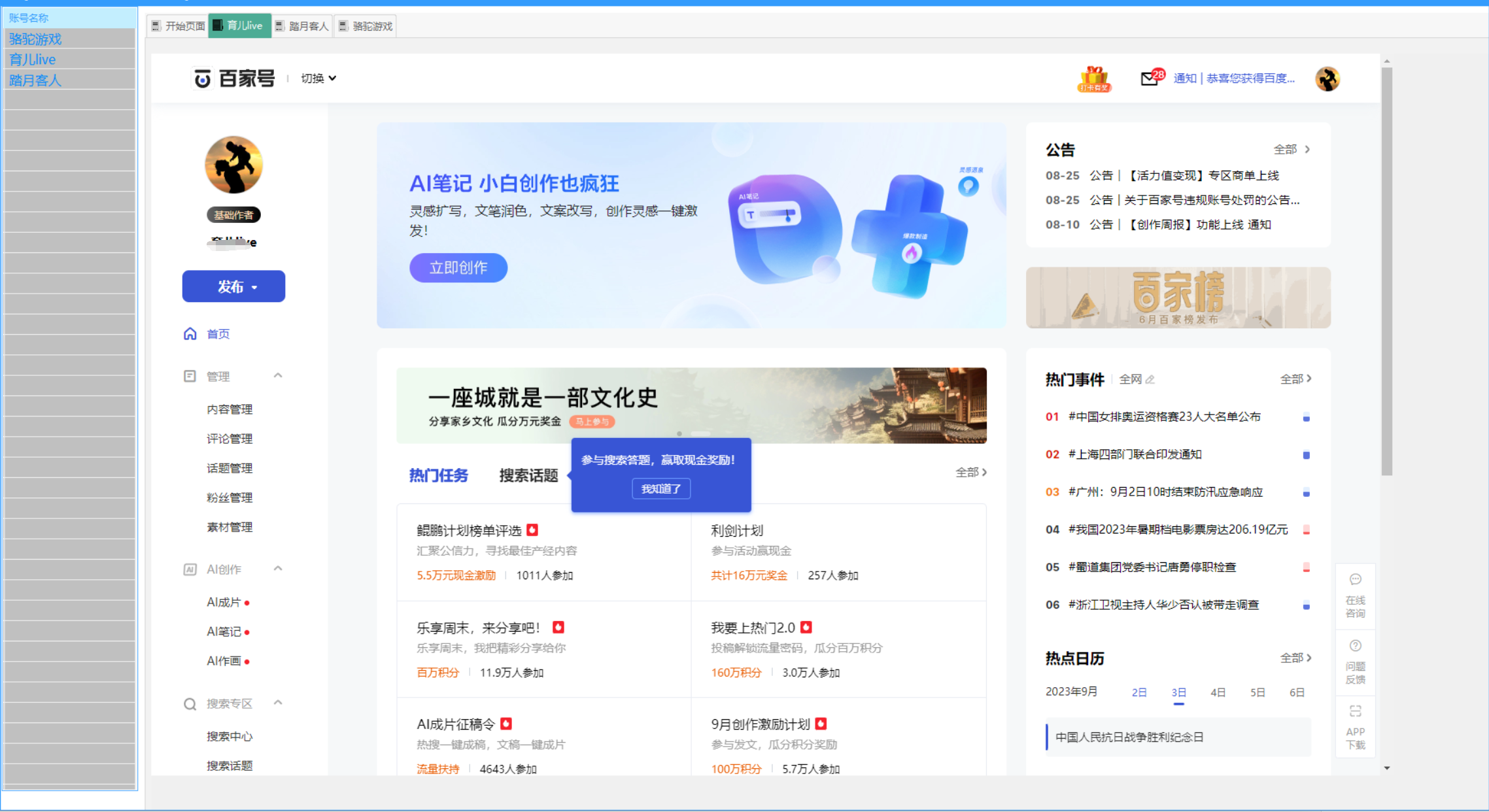This screenshot has width=1489, height=812.
Task: Switch to the 开始页面 tab
Action: [x=178, y=26]
